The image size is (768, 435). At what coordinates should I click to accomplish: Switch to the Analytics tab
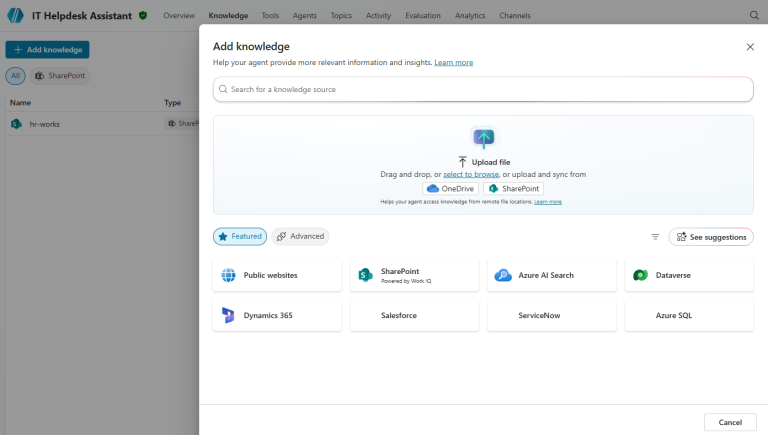click(x=470, y=16)
